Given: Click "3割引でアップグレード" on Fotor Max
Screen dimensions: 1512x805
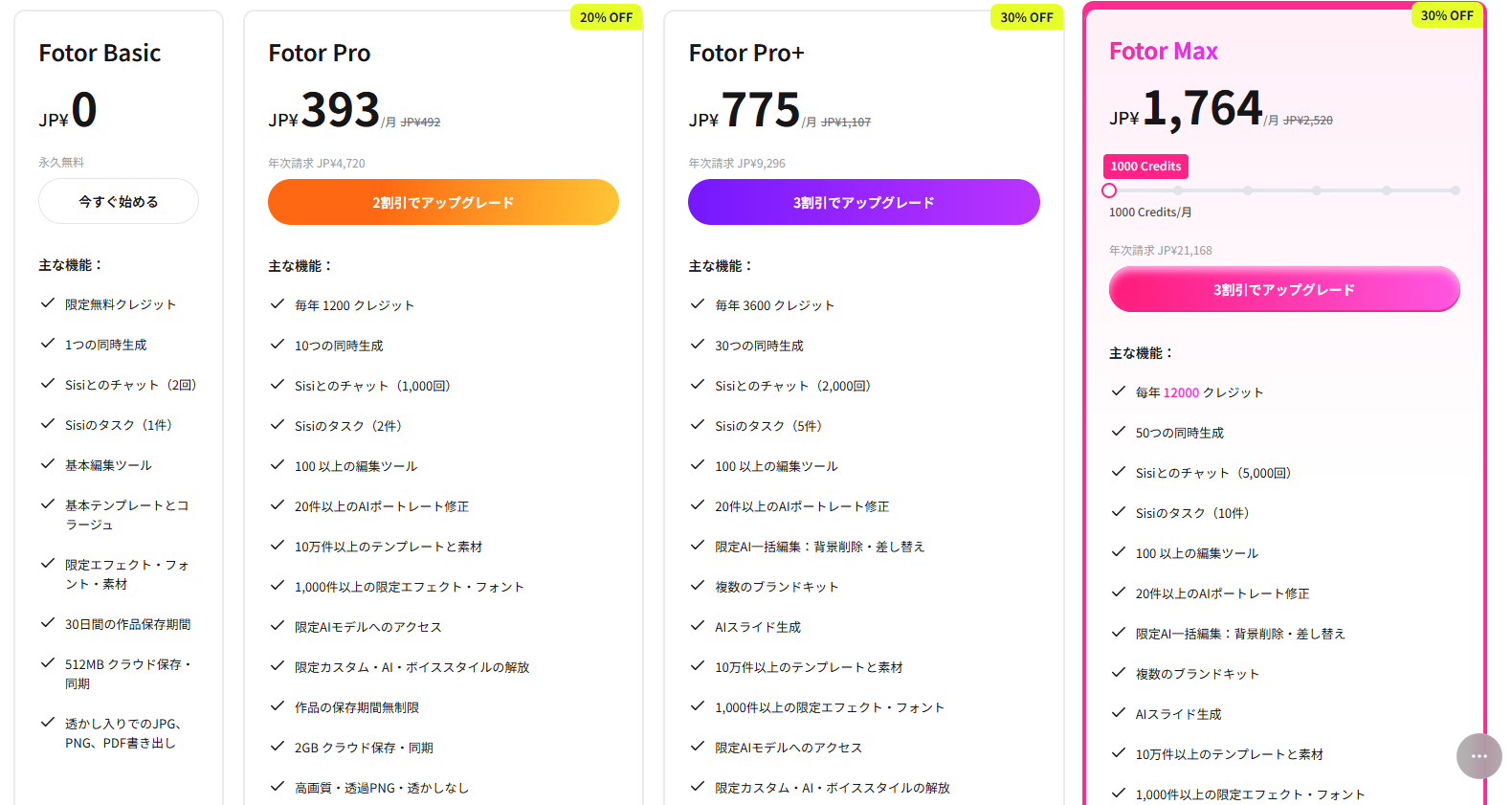Looking at the screenshot, I should [1283, 289].
